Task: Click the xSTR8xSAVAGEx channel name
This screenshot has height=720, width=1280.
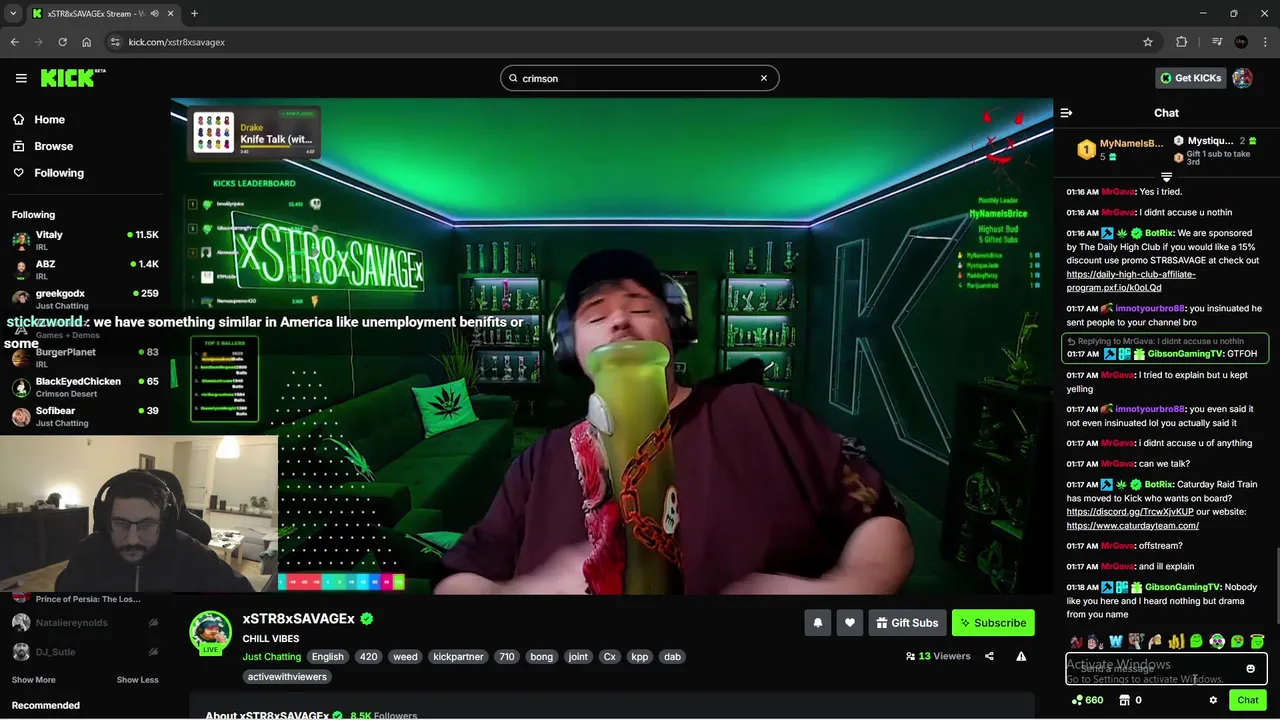Action: coord(298,619)
